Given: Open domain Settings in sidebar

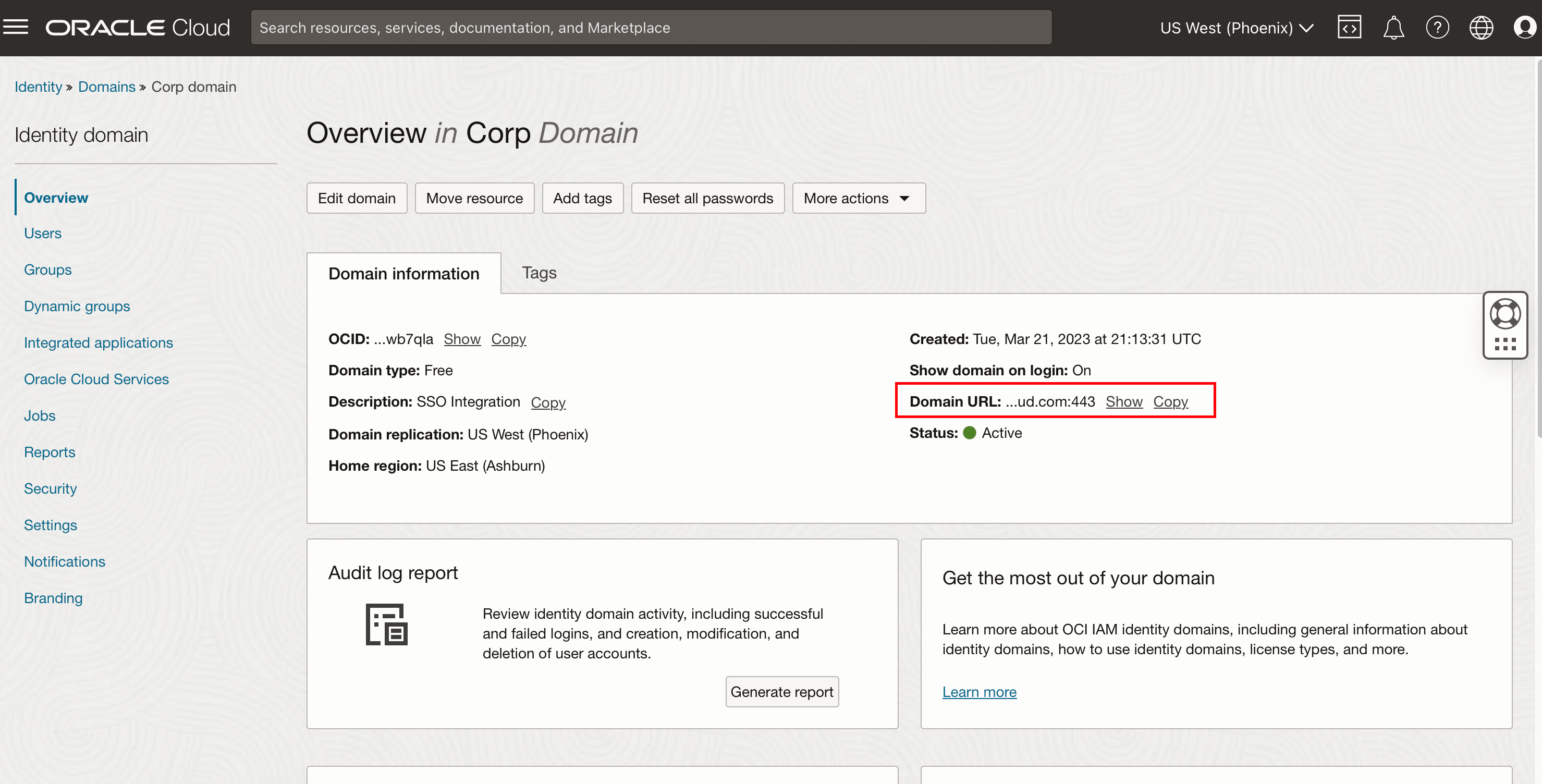Looking at the screenshot, I should click(50, 525).
